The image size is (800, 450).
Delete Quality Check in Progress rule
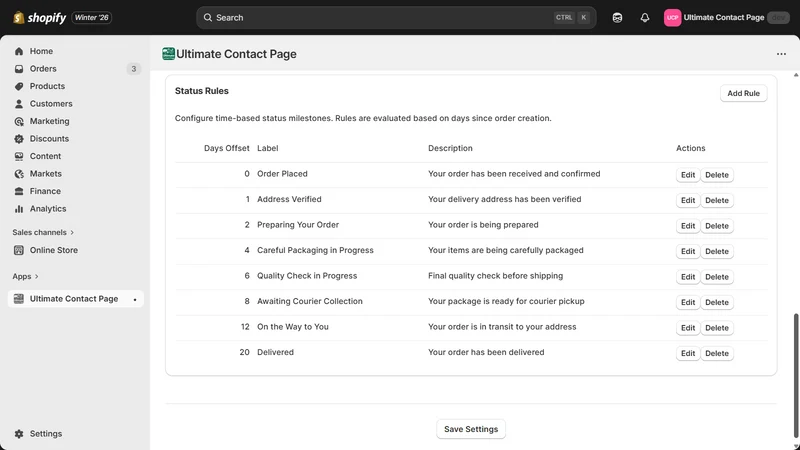717,277
